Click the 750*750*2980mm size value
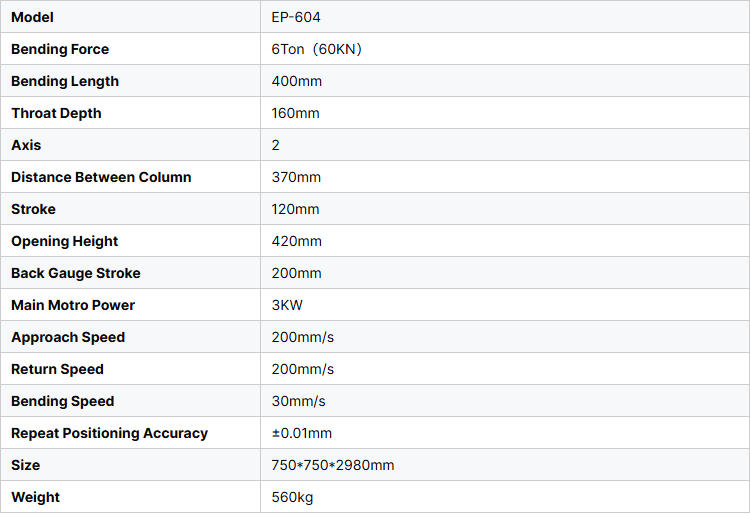 point(333,465)
